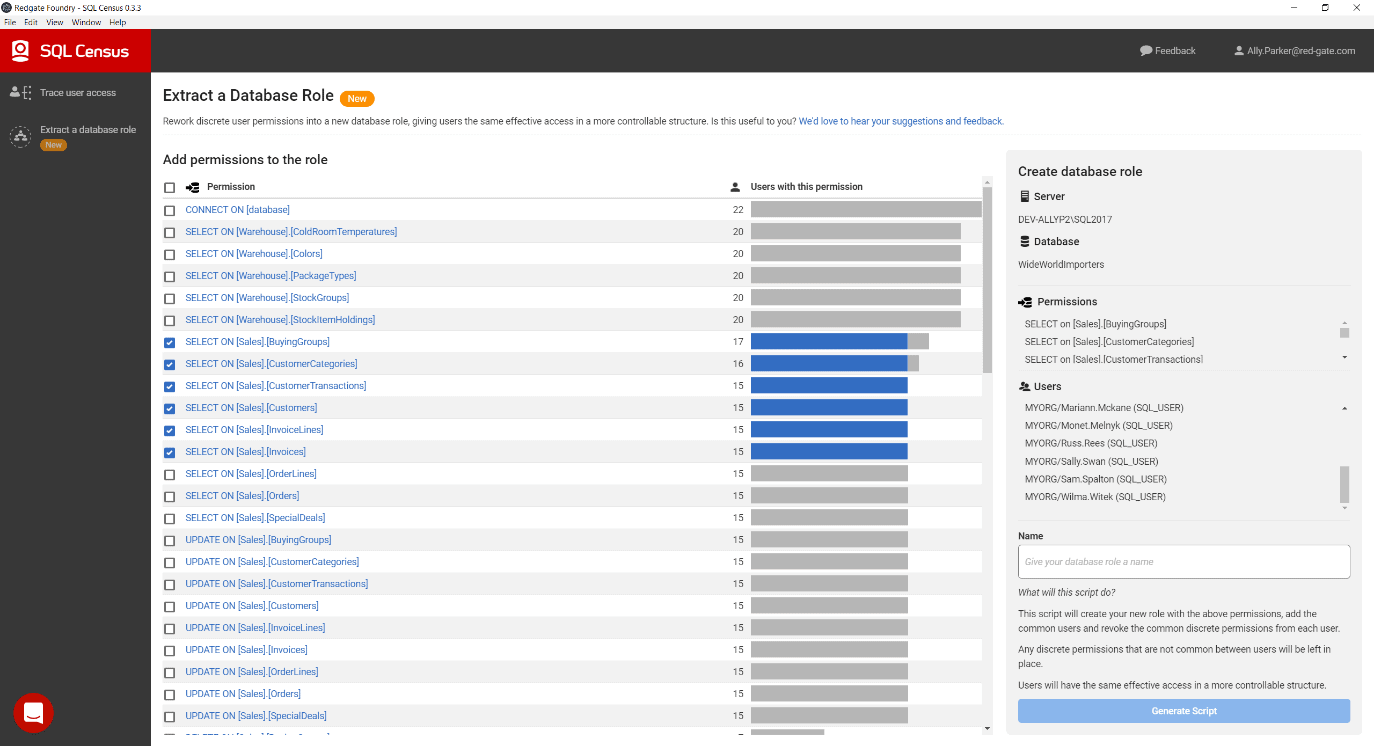
Task: Uncheck SELECT ON Sales CustomerCategories checkbox
Action: click(x=169, y=365)
